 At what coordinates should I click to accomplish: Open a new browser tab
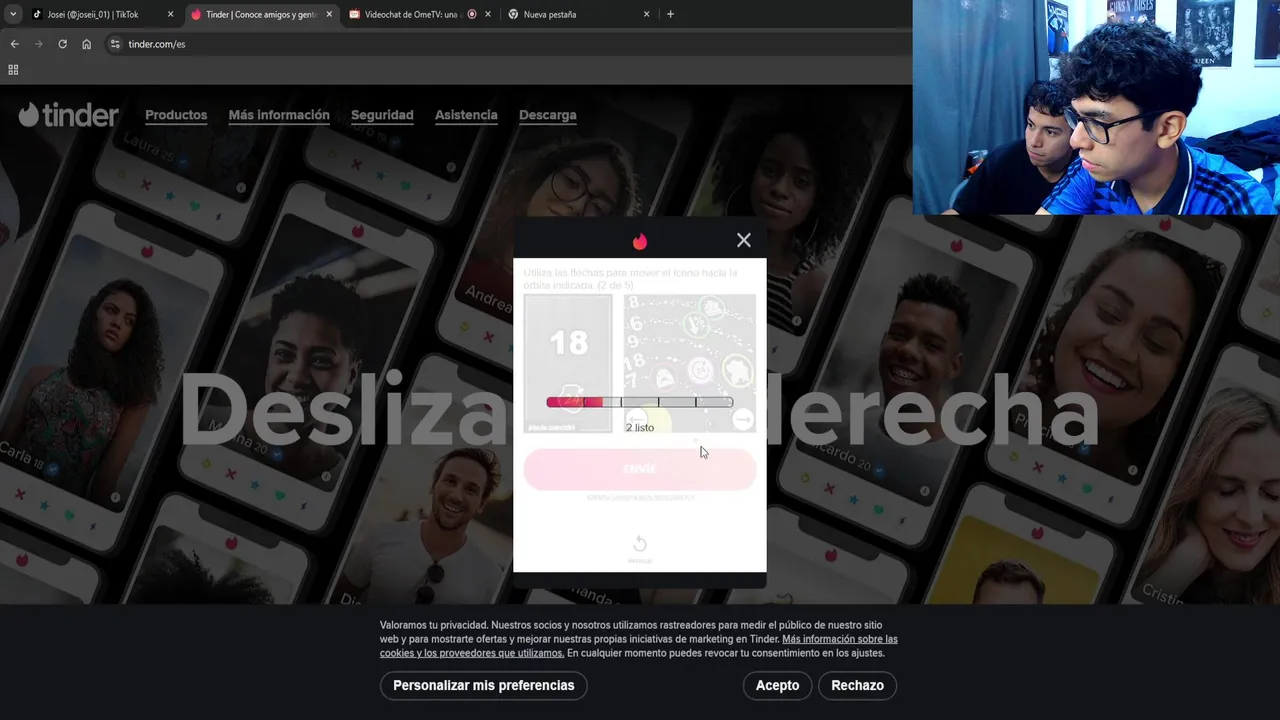(670, 14)
